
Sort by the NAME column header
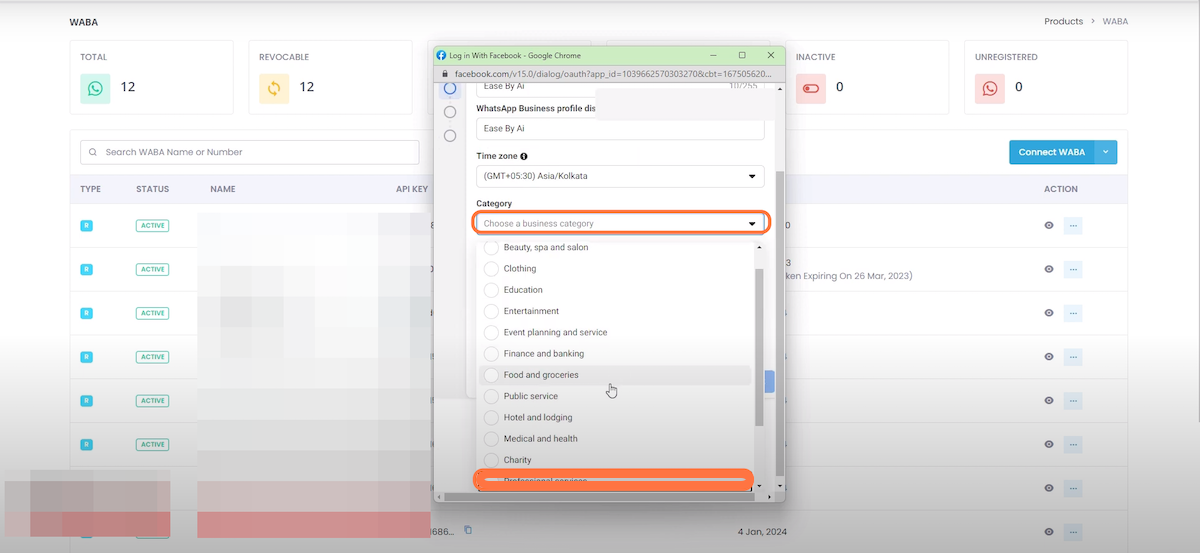222,189
